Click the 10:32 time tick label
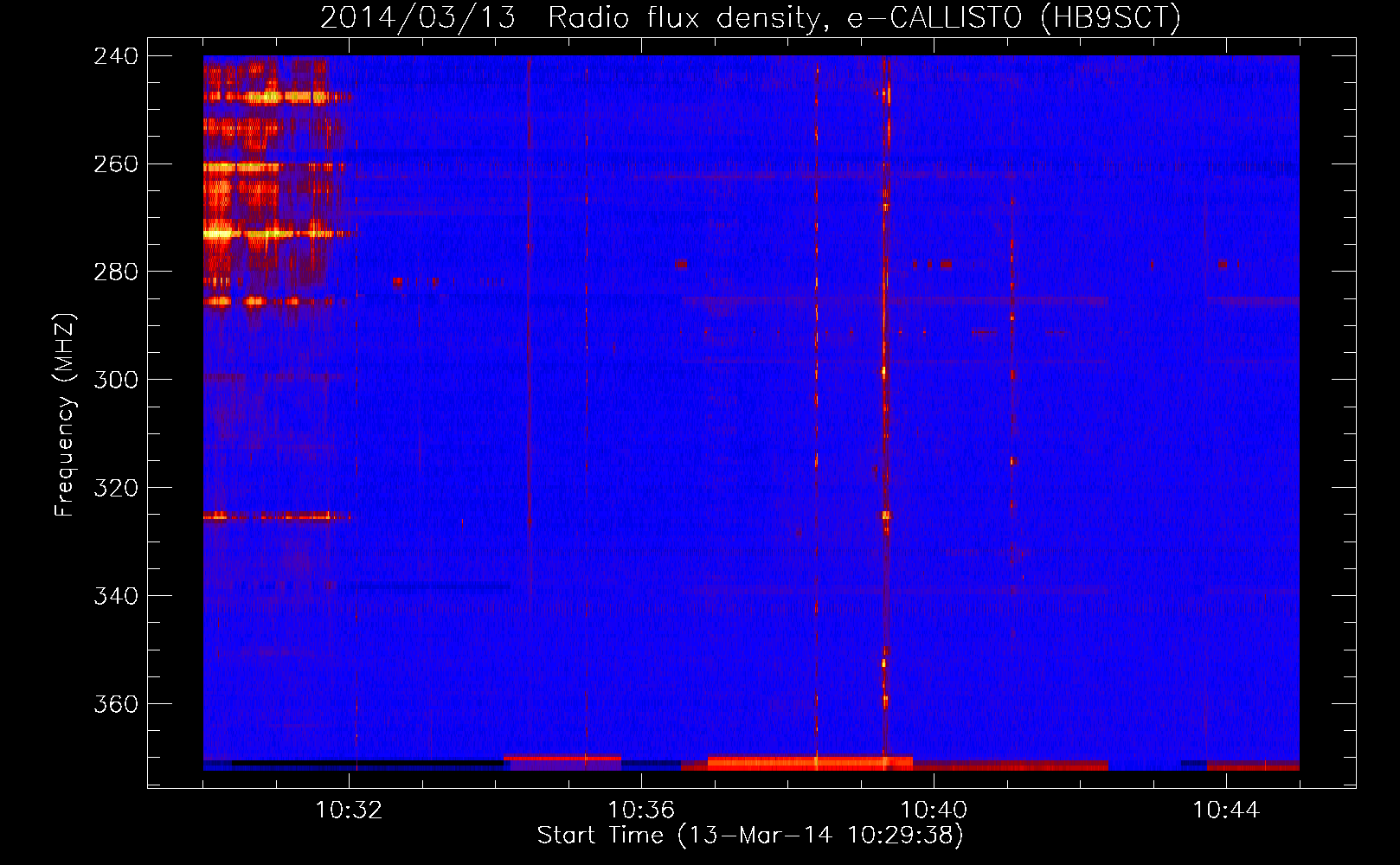Image resolution: width=1400 pixels, height=865 pixels. click(x=349, y=811)
